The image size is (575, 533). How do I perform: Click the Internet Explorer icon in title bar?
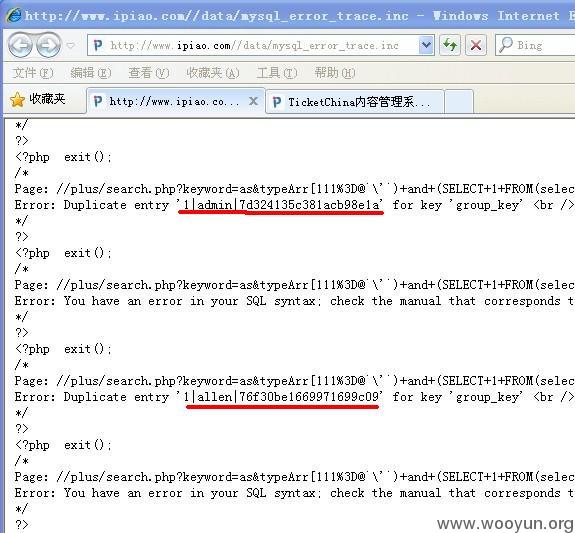click(13, 15)
